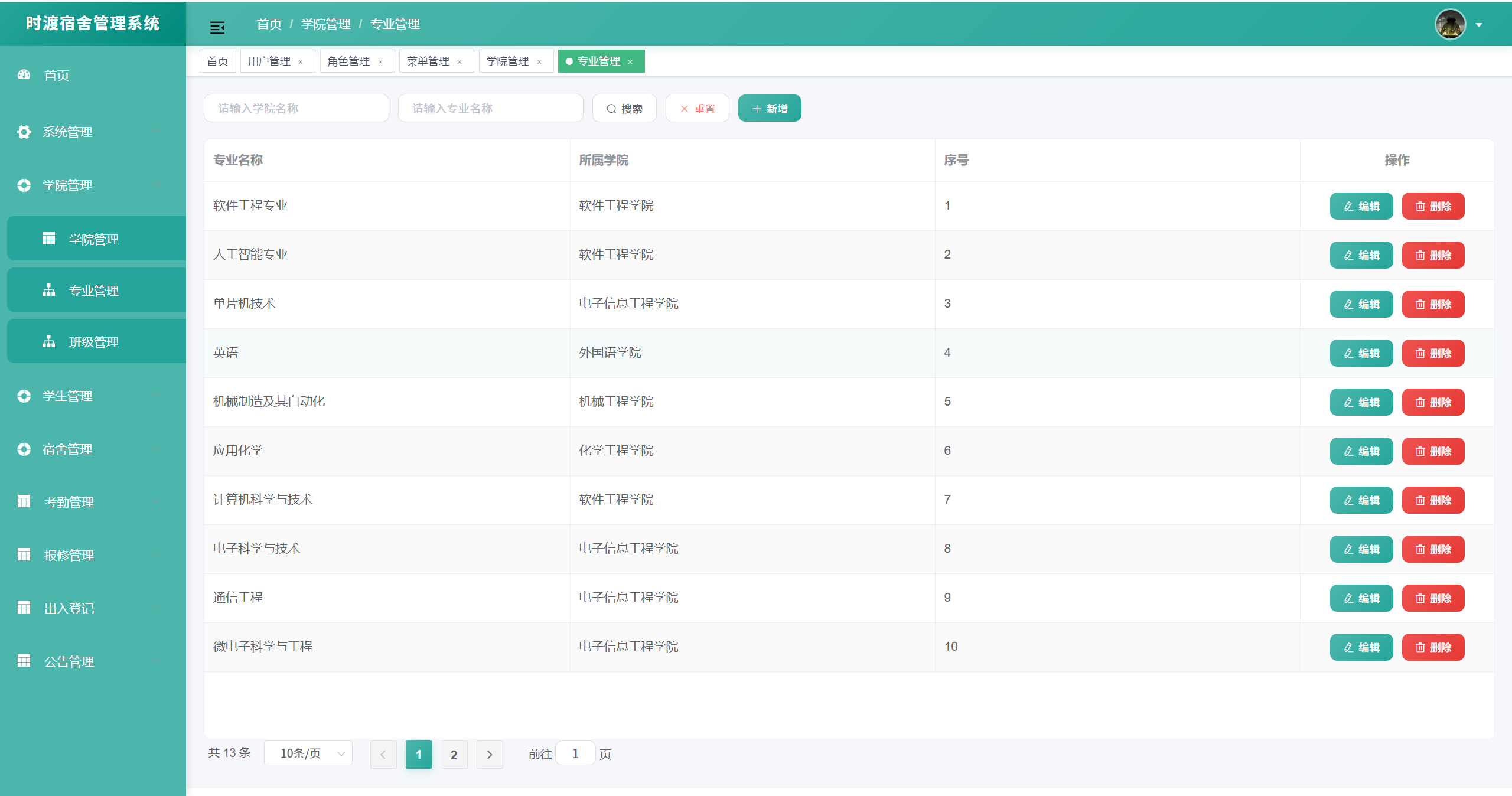The height and width of the screenshot is (796, 1512).
Task: Focus the 请输入学院名称 search field
Action: tap(296, 109)
